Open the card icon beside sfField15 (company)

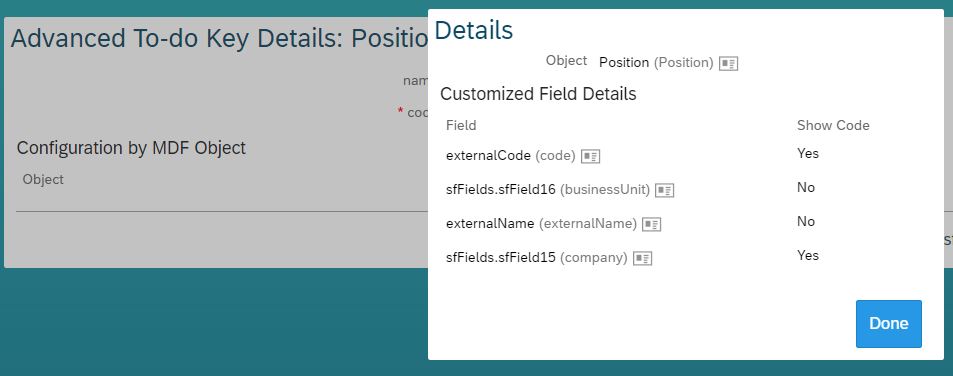pyautogui.click(x=642, y=259)
